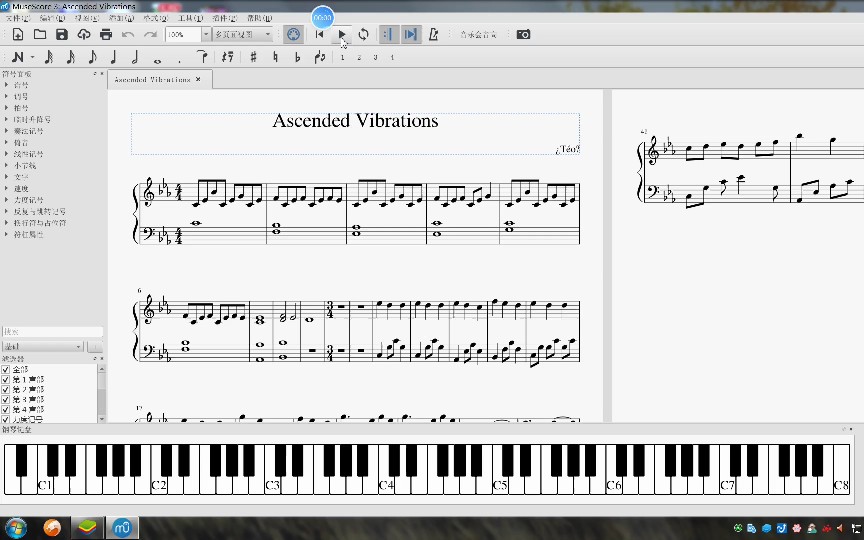Click the selection filter scrollbar down arrow
Screen dimensions: 864x540
(x=101, y=419)
